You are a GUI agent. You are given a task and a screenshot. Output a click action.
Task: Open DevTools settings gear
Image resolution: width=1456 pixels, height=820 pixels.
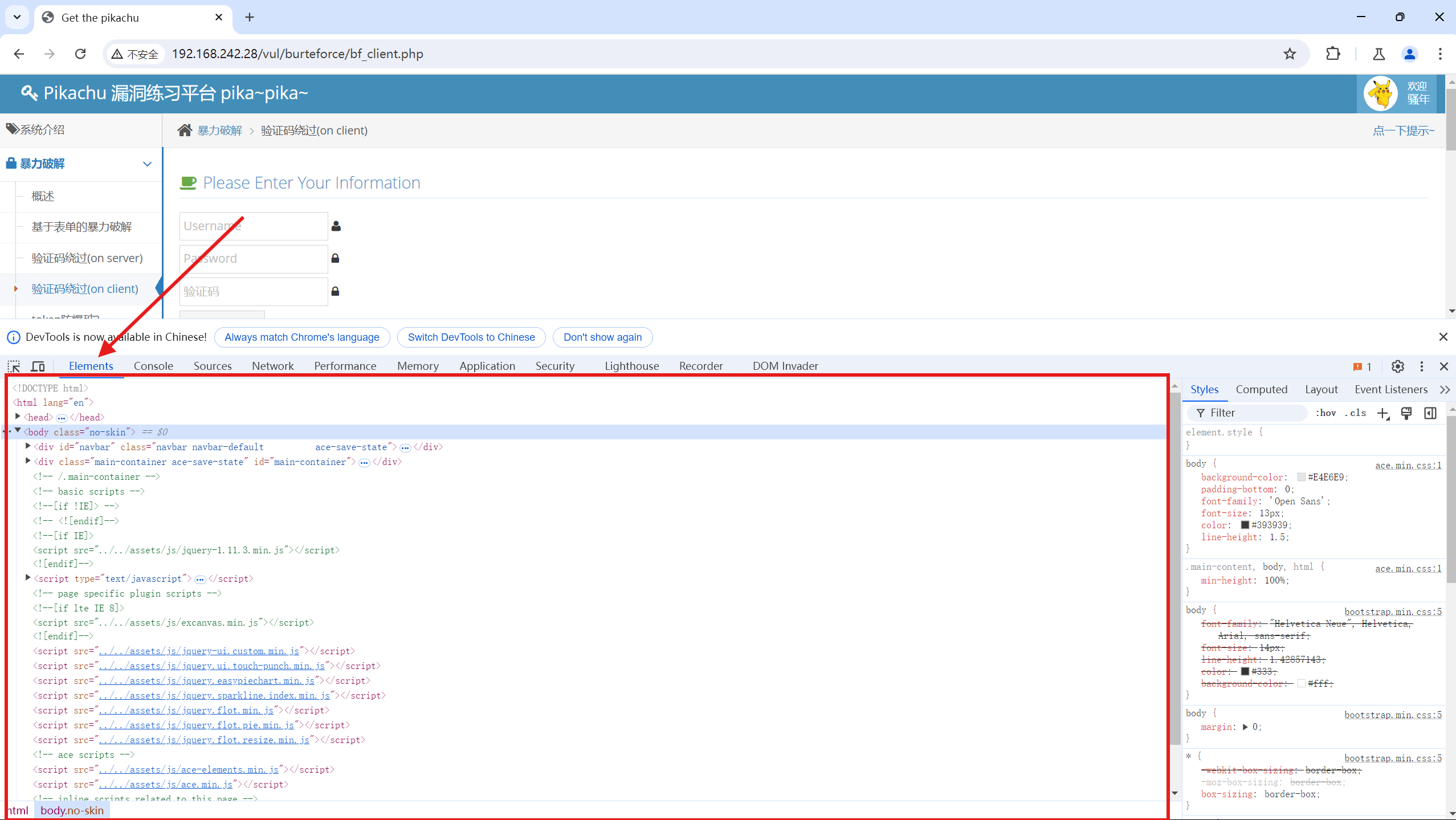tap(1397, 366)
